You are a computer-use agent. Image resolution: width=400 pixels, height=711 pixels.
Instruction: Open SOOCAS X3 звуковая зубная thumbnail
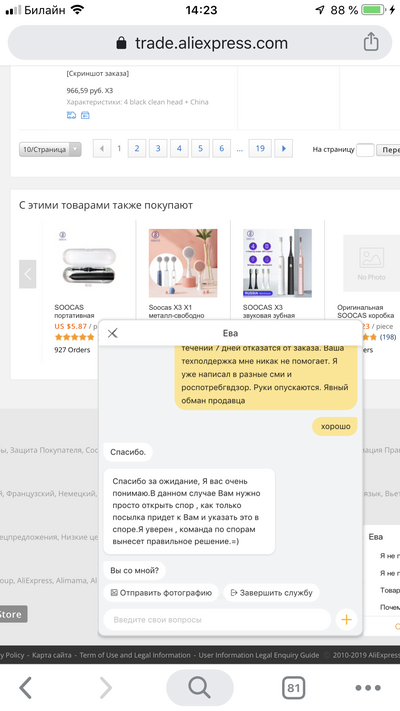pyautogui.click(x=277, y=263)
